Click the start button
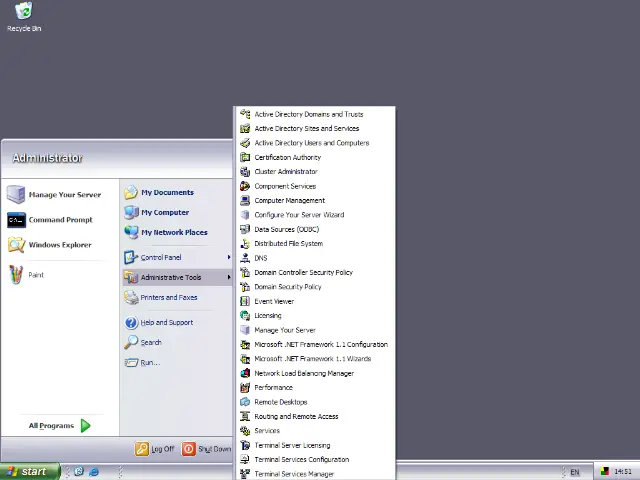640x480 pixels. pyautogui.click(x=29, y=471)
